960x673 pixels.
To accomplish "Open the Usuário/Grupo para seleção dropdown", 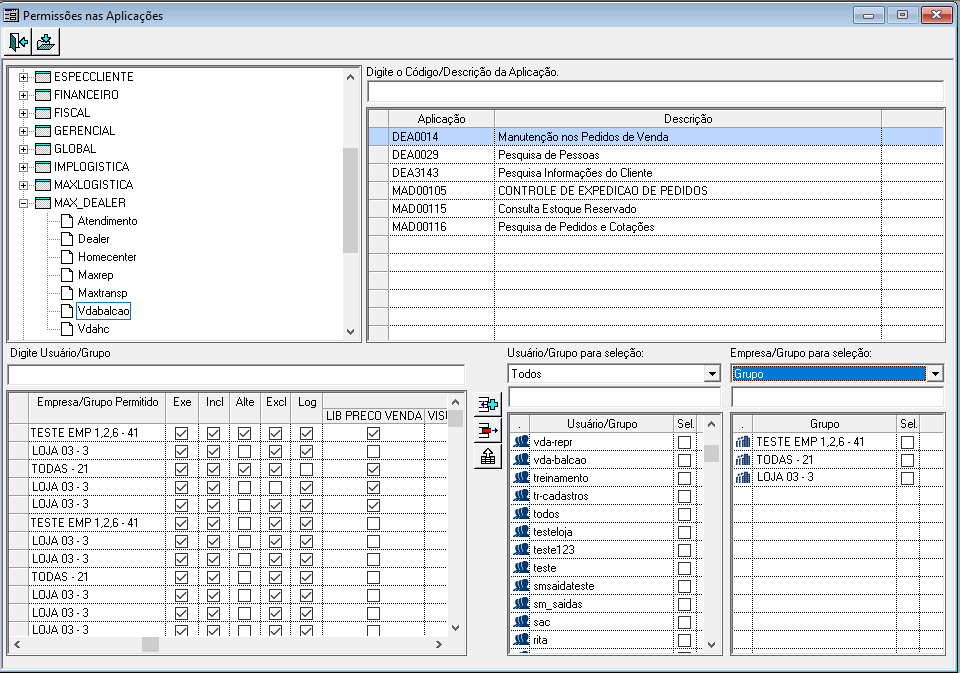I will (711, 374).
